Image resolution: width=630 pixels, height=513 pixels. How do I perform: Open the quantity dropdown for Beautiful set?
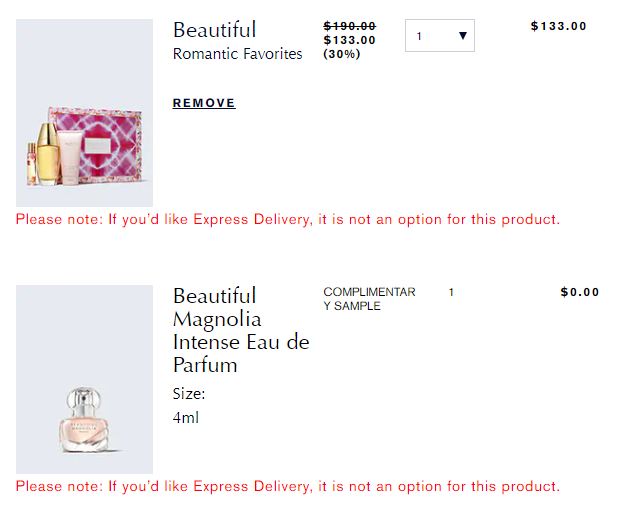(x=440, y=35)
